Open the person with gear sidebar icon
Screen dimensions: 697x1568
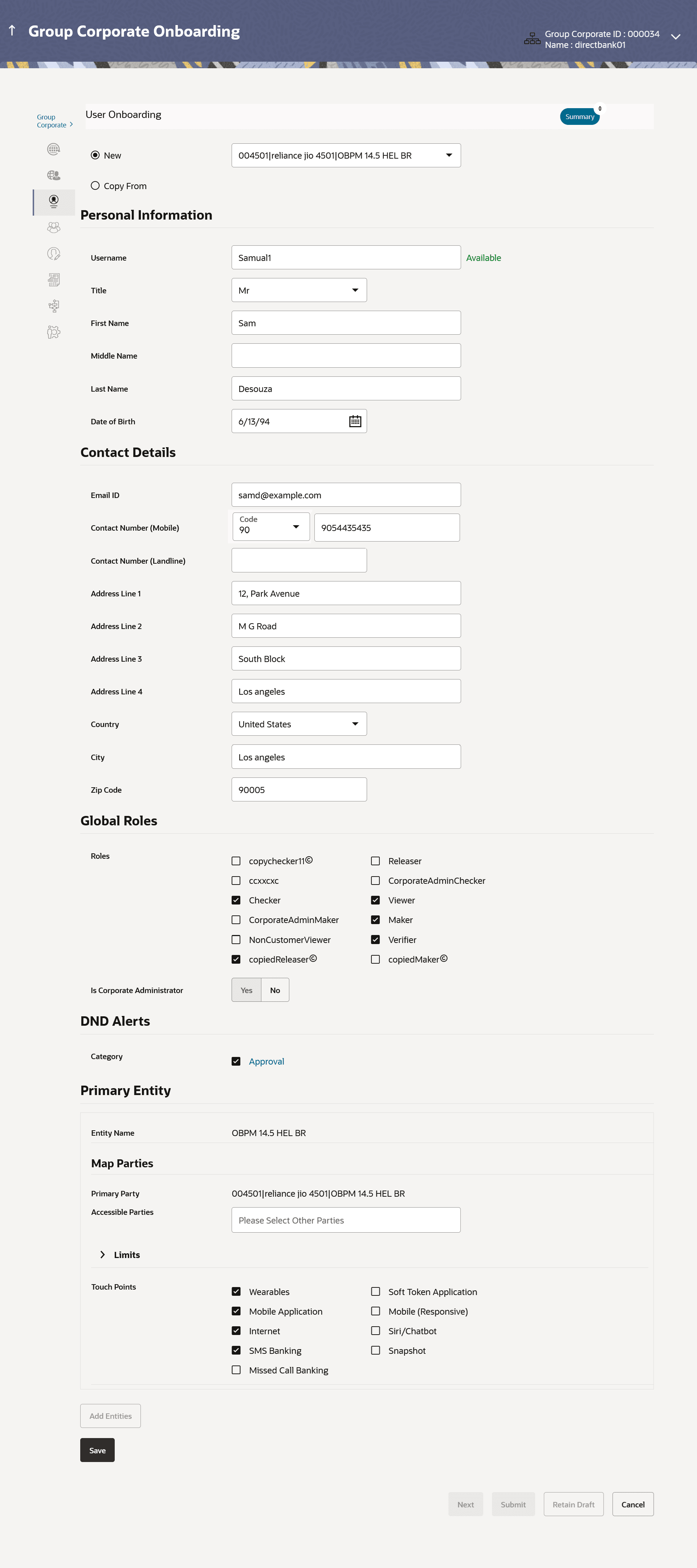[54, 332]
